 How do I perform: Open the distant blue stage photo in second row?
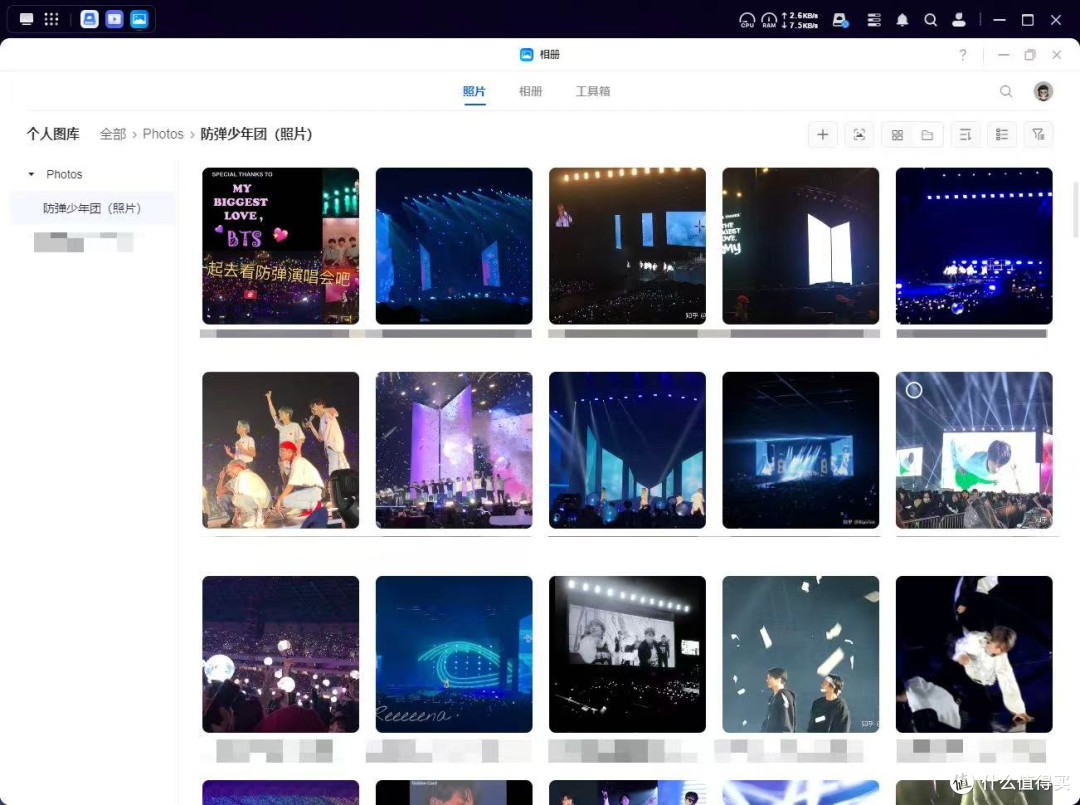[800, 450]
